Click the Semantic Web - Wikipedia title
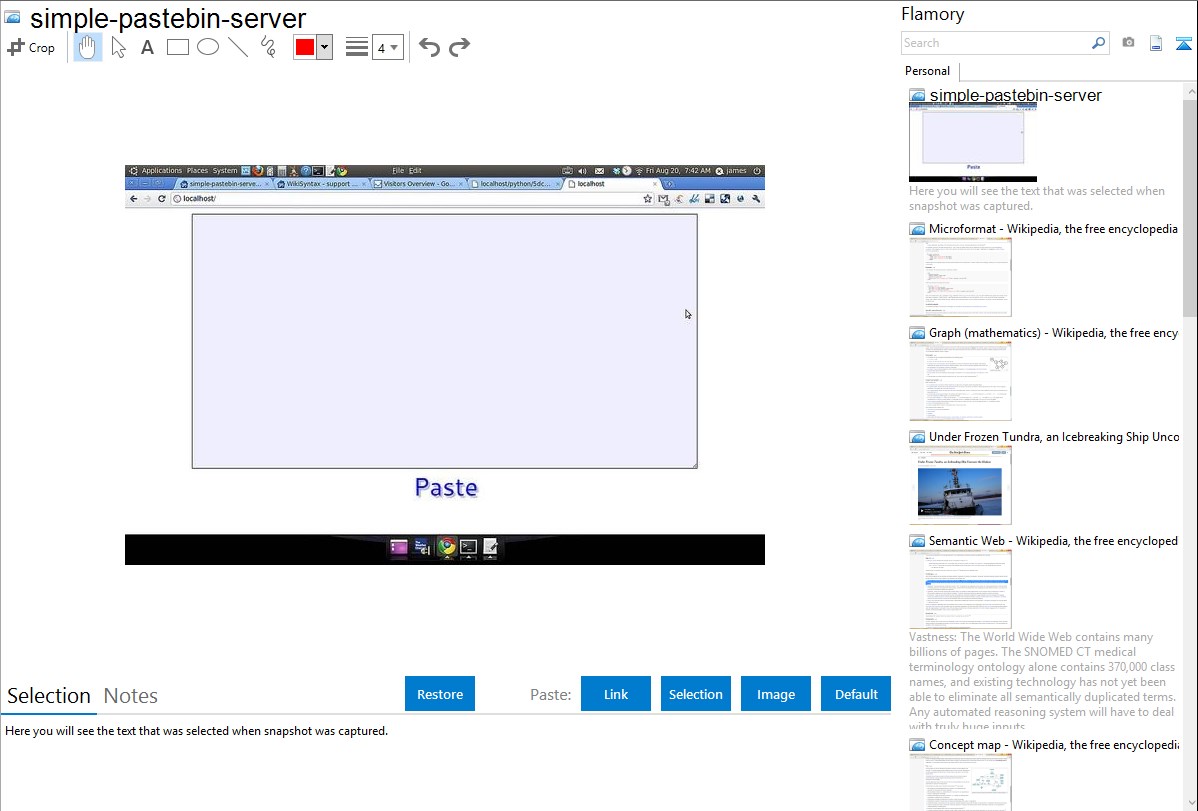1198x811 pixels. (x=1053, y=540)
